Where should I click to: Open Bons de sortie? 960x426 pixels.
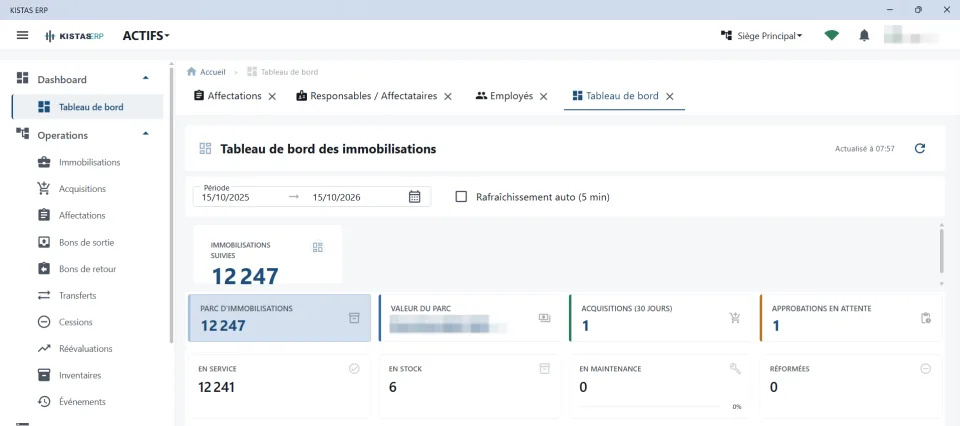[x=86, y=242]
